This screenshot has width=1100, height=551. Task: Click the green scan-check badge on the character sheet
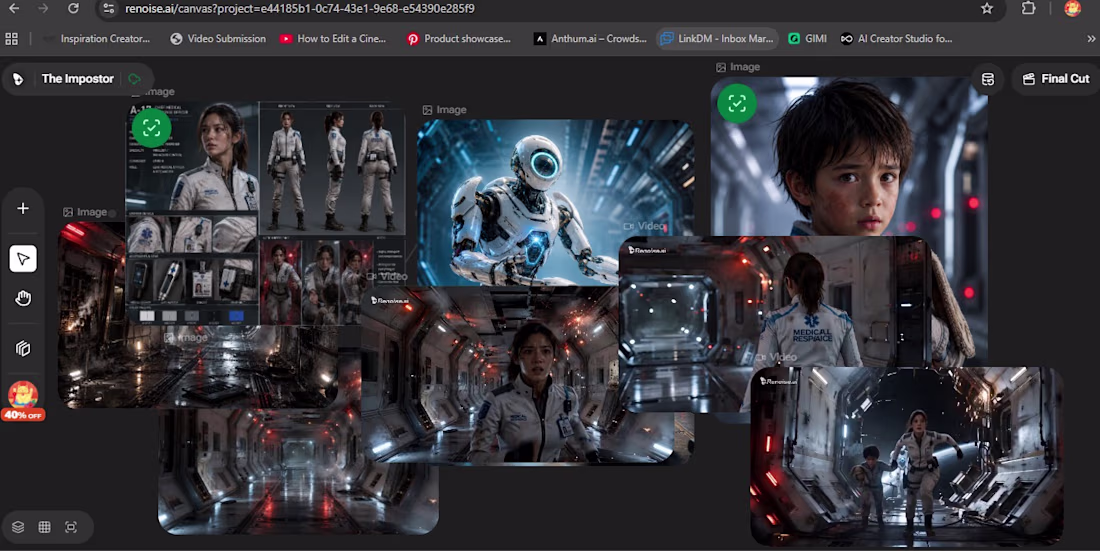click(152, 128)
